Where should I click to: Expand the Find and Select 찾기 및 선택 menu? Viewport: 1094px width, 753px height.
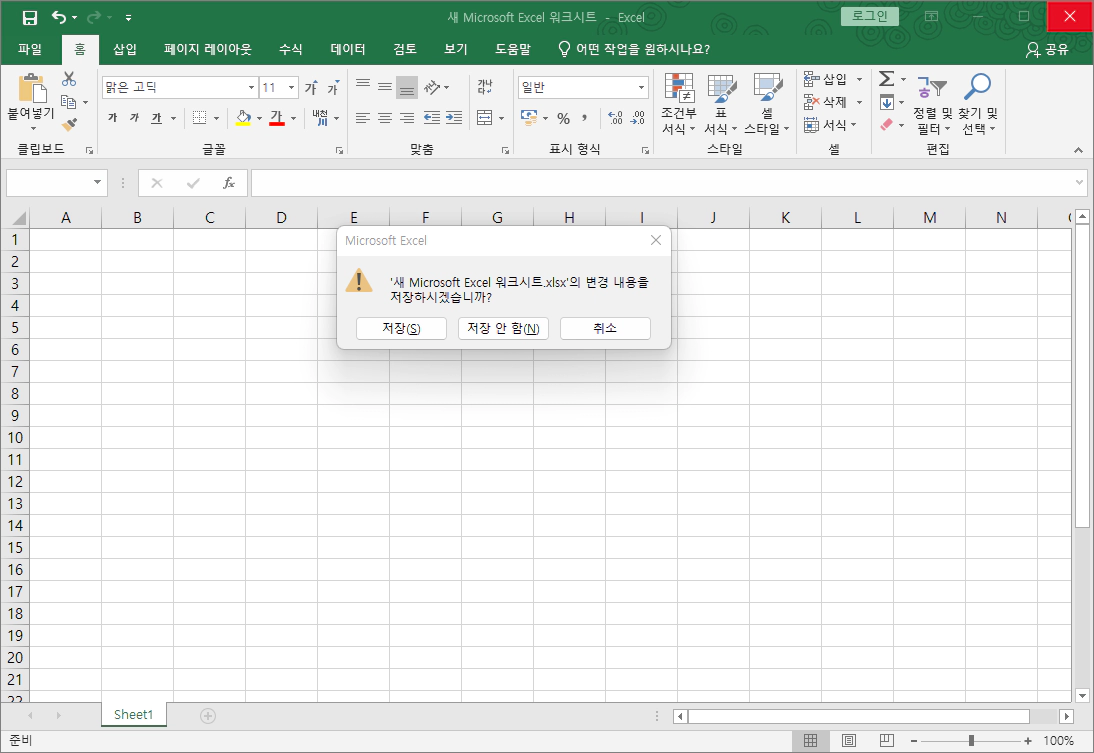(x=977, y=103)
